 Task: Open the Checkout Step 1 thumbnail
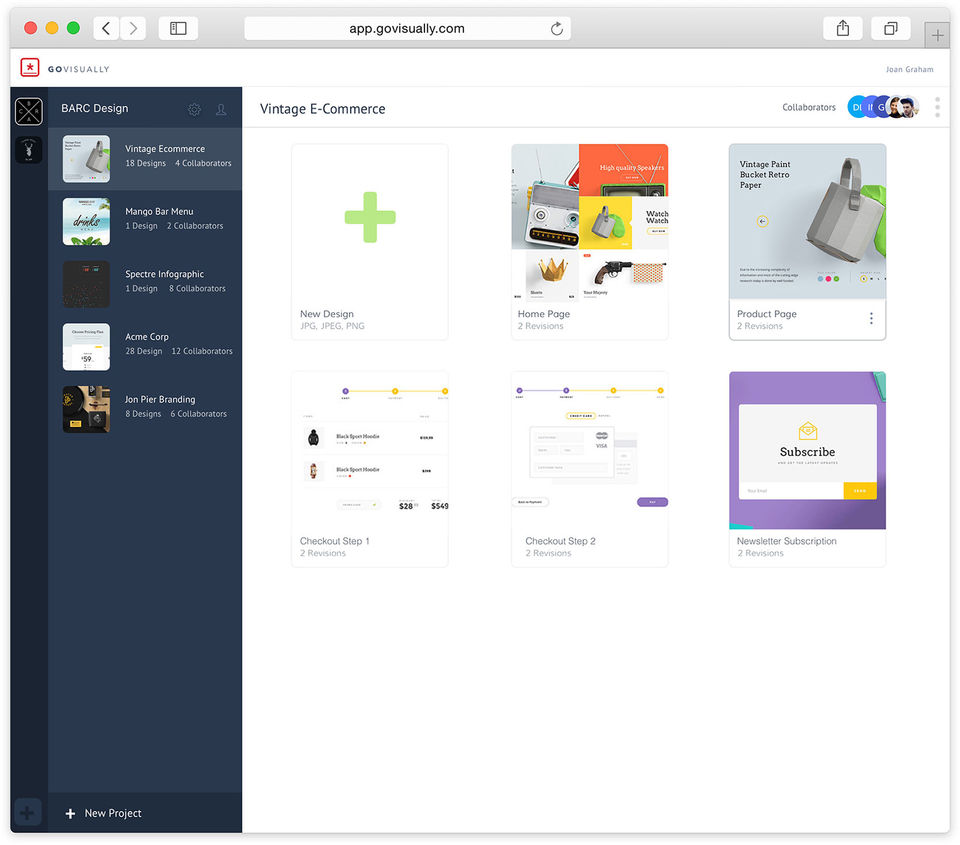tap(370, 449)
